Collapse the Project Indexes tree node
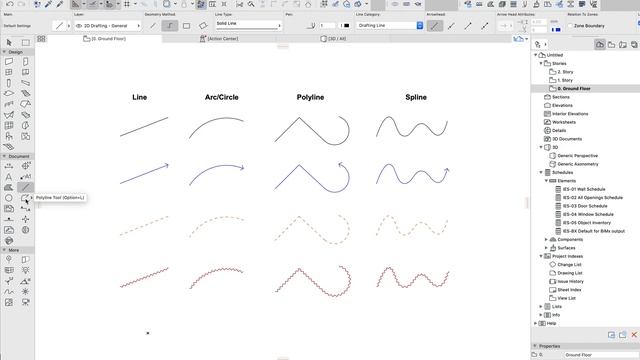This screenshot has width=640, height=360. coord(541,256)
